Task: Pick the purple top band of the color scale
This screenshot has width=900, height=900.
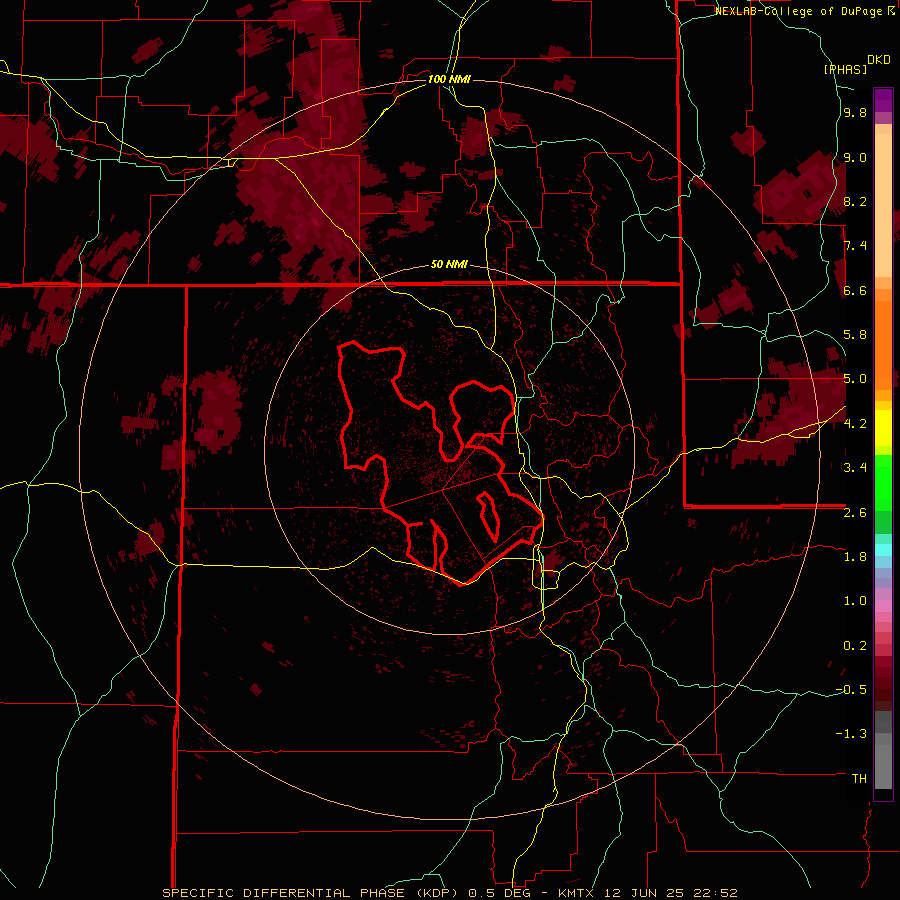Action: 883,100
